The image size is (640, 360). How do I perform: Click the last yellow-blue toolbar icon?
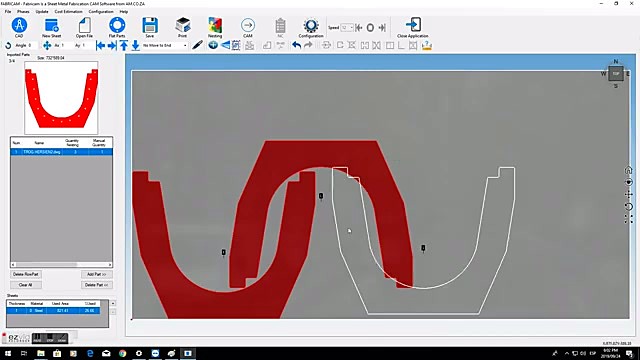[427, 45]
